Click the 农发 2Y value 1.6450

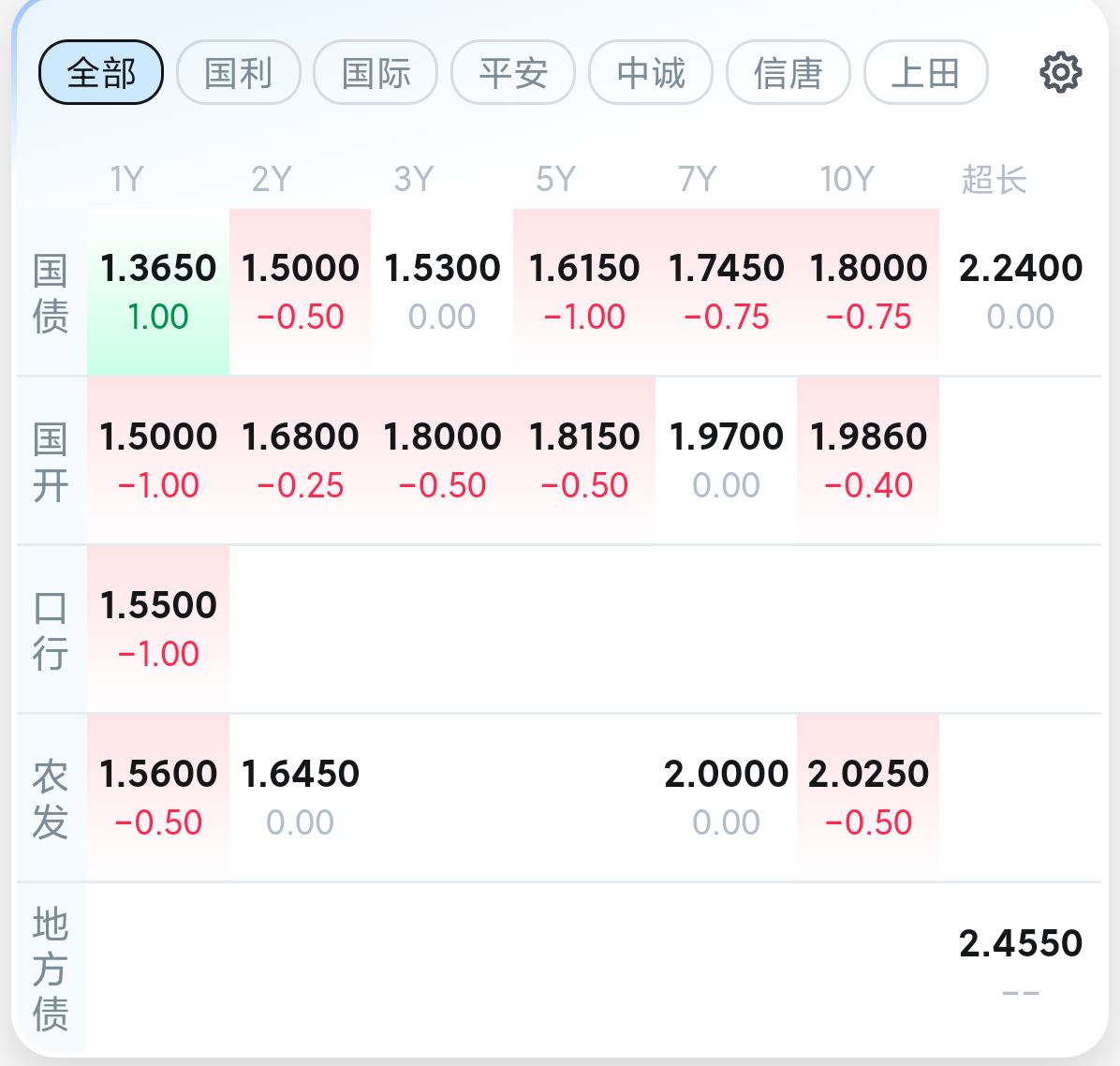301,797
